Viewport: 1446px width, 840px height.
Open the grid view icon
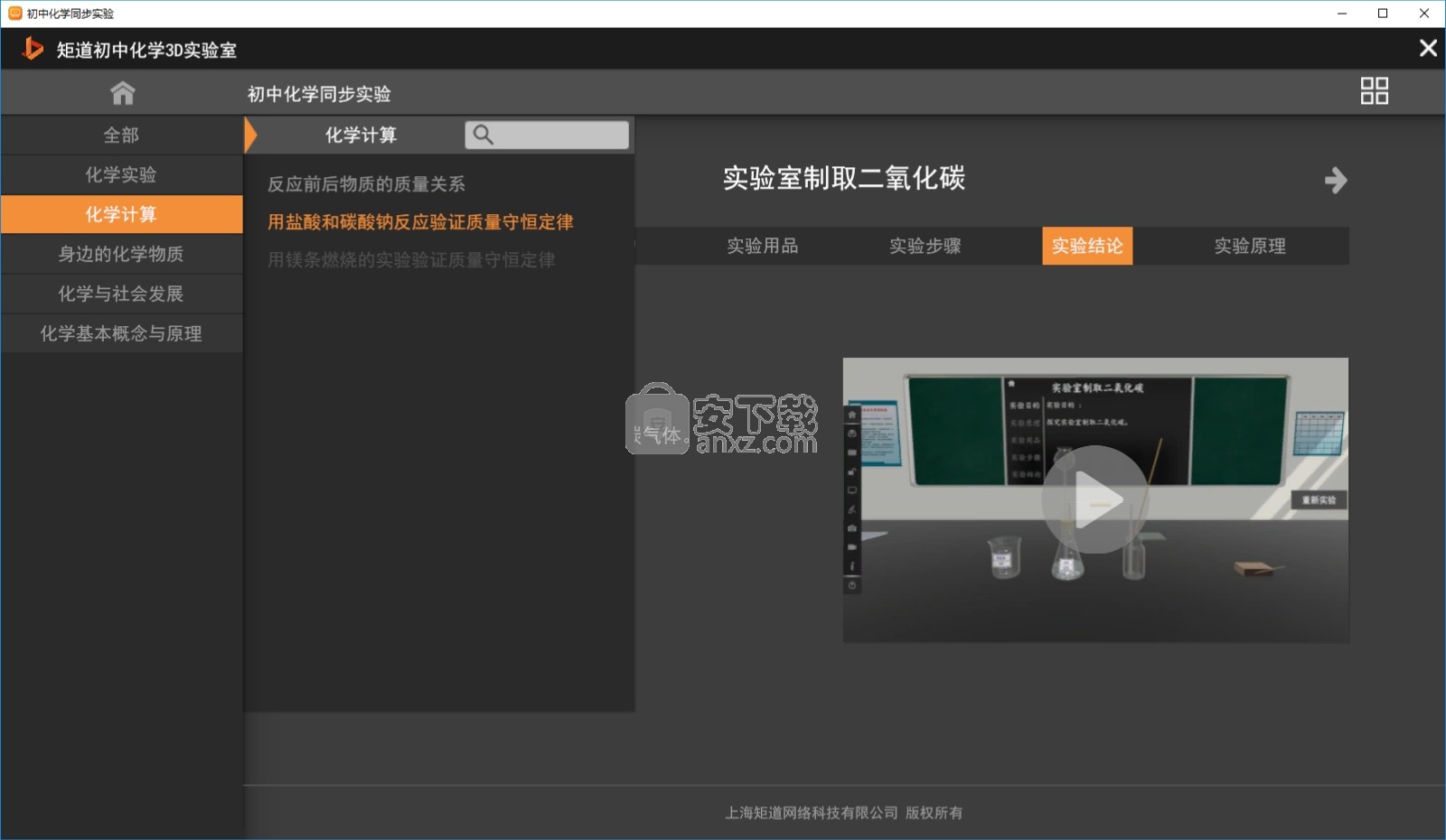coord(1374,91)
